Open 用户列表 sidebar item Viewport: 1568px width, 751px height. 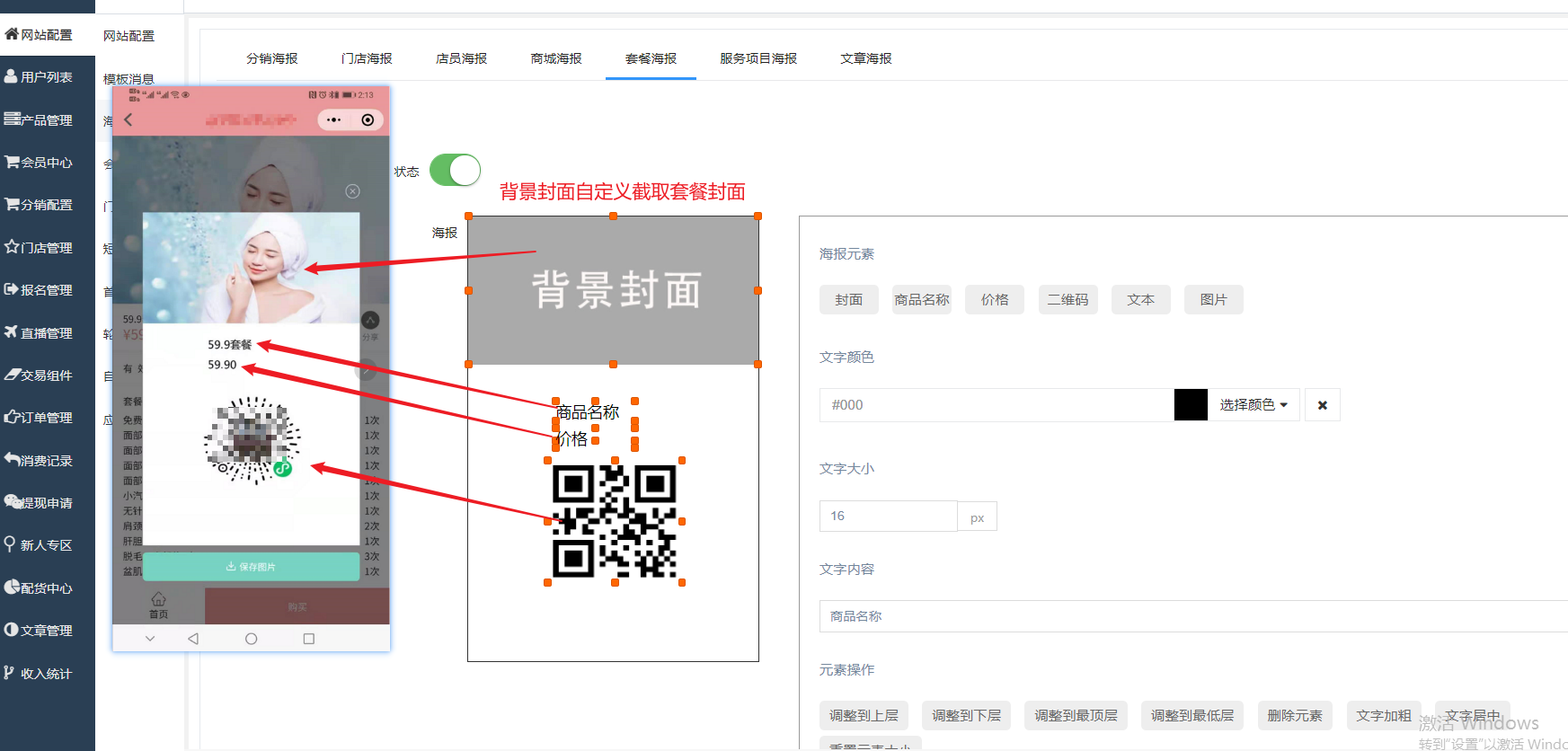[39, 77]
